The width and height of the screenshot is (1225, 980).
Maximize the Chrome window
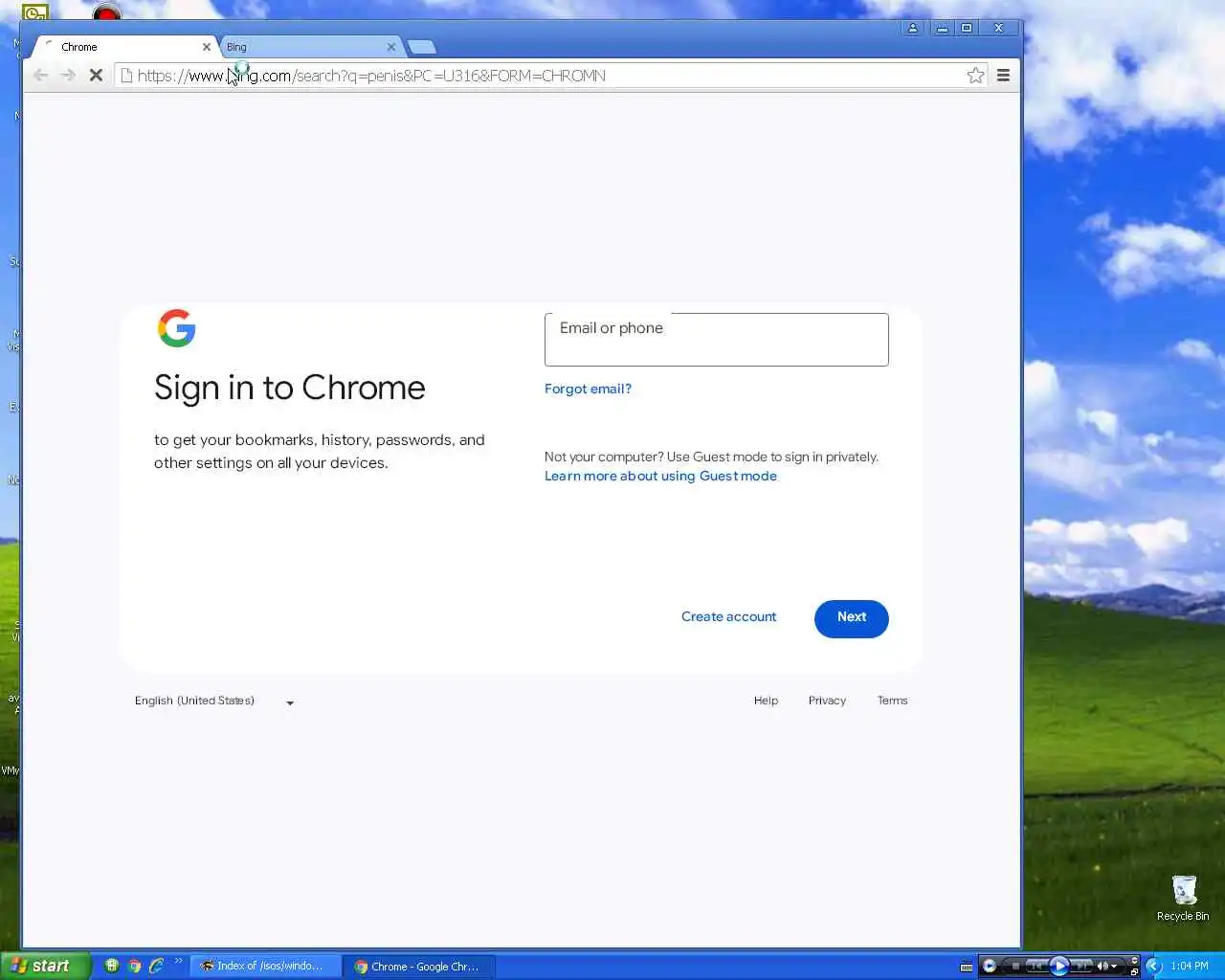967,29
